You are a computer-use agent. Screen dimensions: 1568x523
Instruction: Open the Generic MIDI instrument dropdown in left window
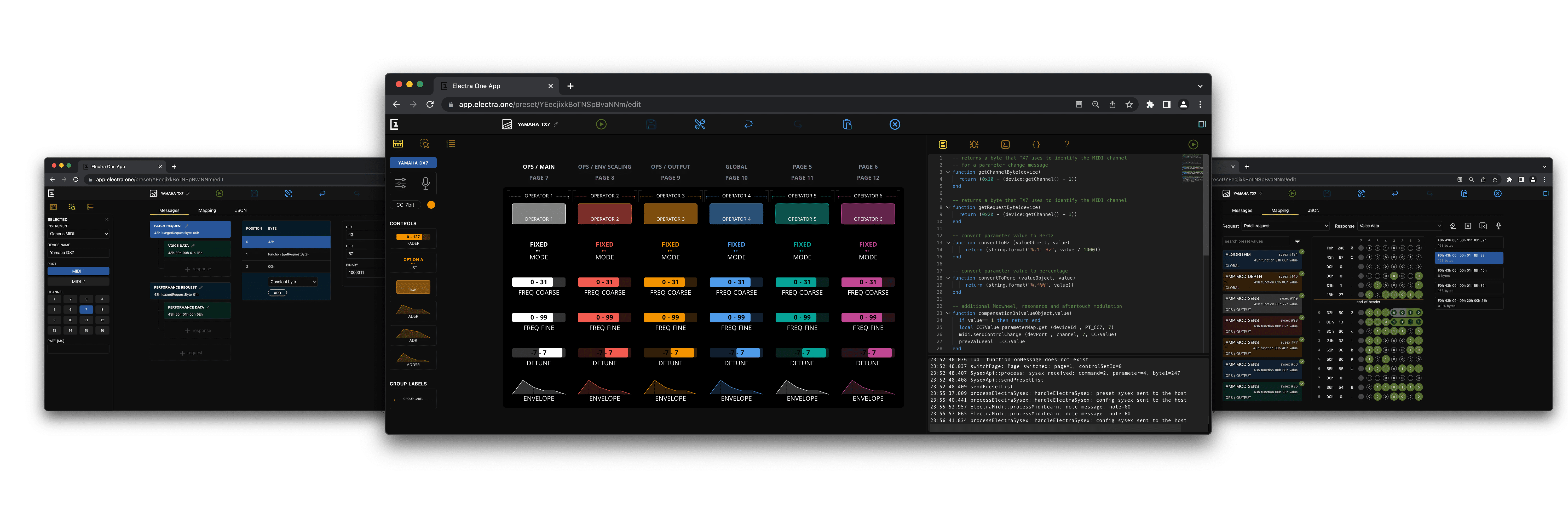[x=78, y=234]
